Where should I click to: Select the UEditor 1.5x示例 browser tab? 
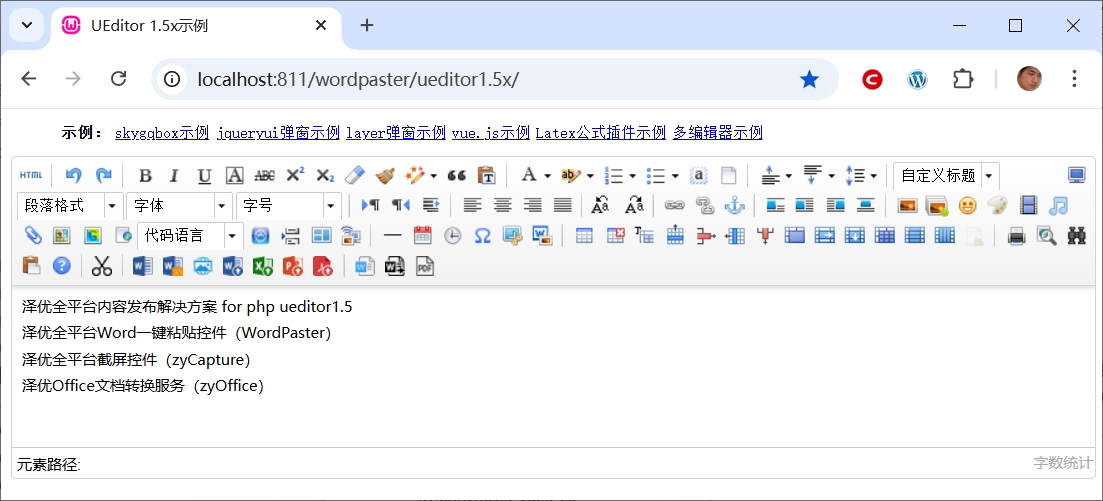pyautogui.click(x=190, y=25)
